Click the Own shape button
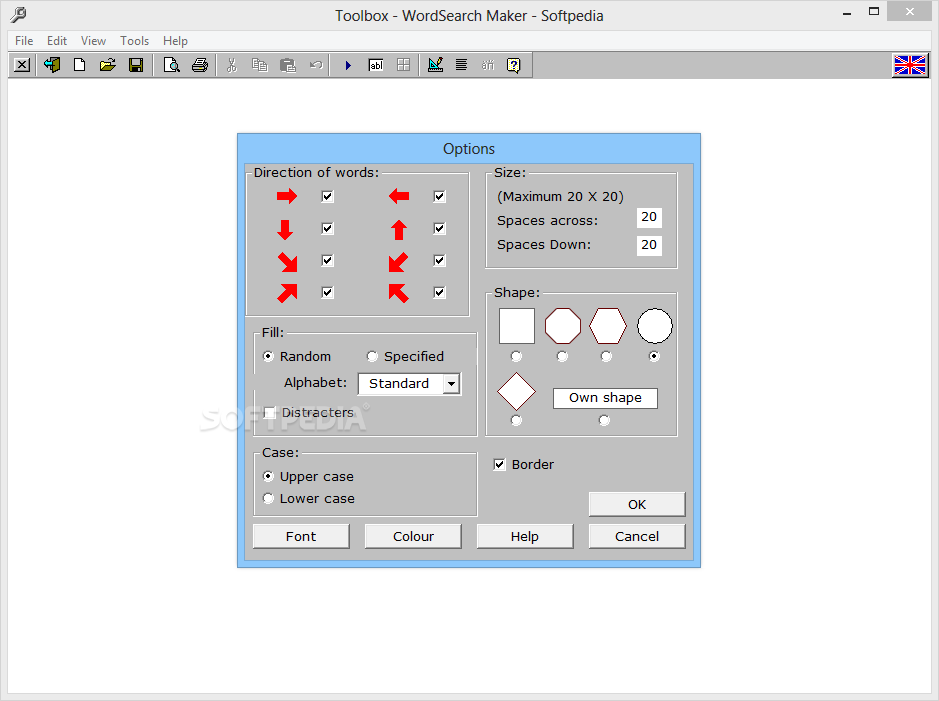 (x=605, y=398)
